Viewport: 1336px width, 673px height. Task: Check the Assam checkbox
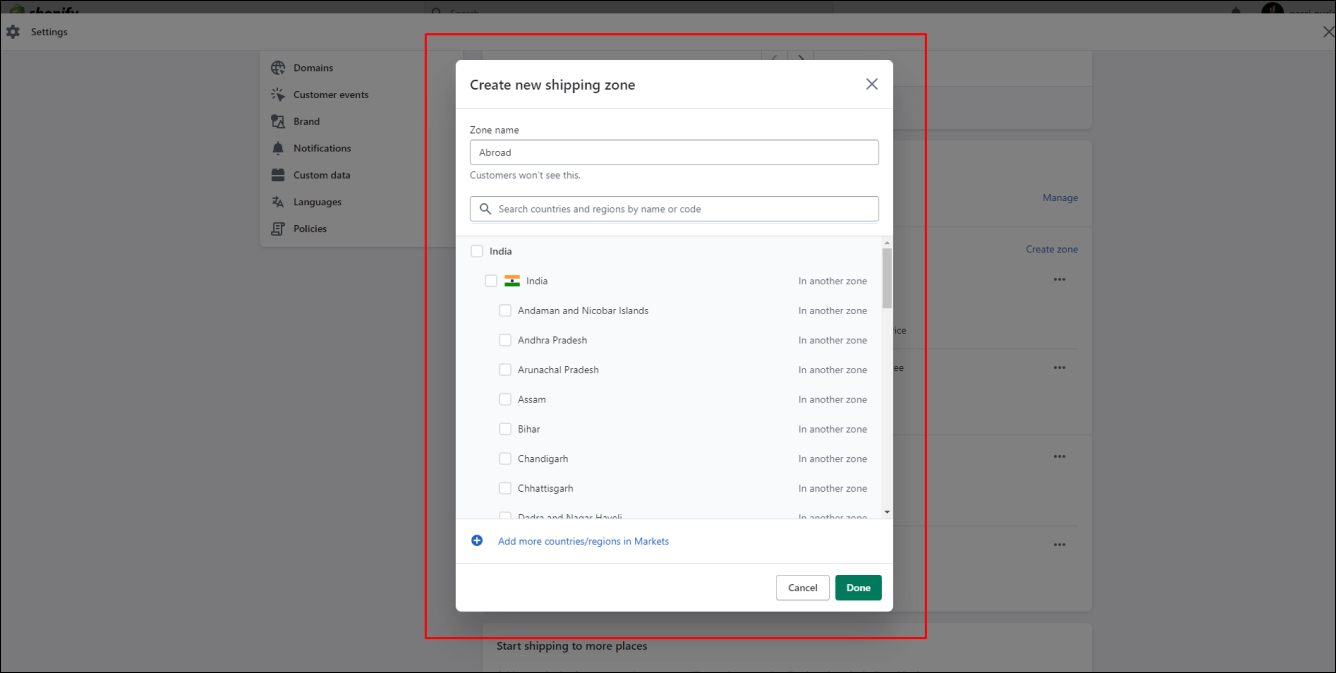coord(505,399)
